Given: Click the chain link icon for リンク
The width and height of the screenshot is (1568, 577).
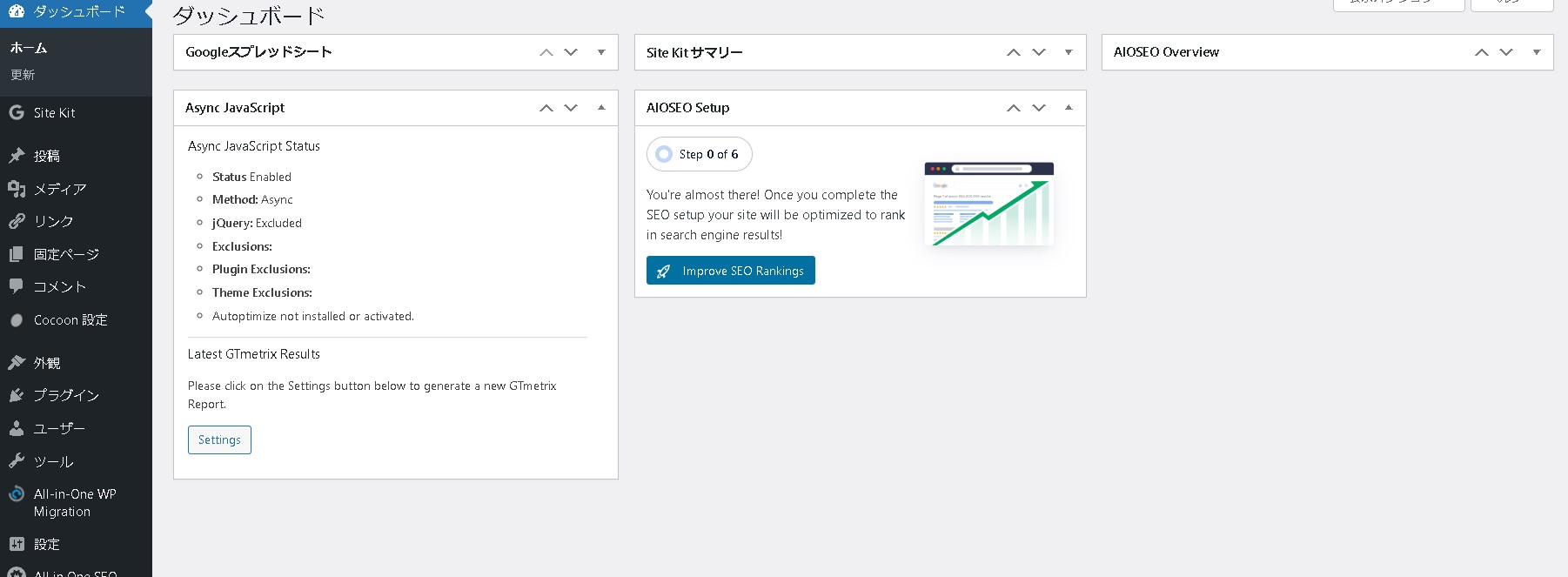Looking at the screenshot, I should coord(17,221).
